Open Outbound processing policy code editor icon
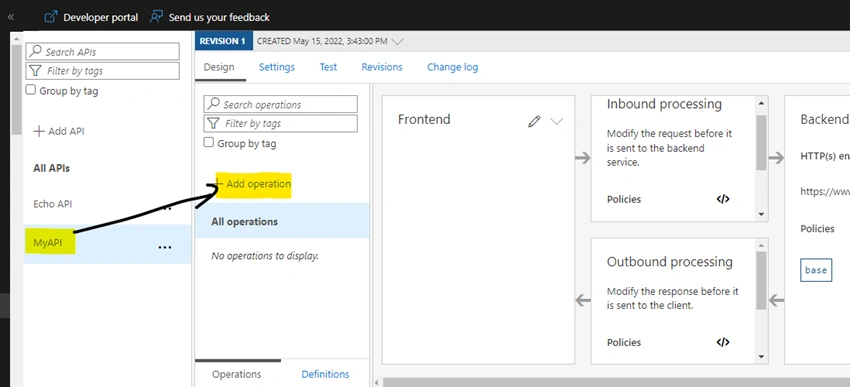Viewport: 850px width, 387px height. point(723,342)
